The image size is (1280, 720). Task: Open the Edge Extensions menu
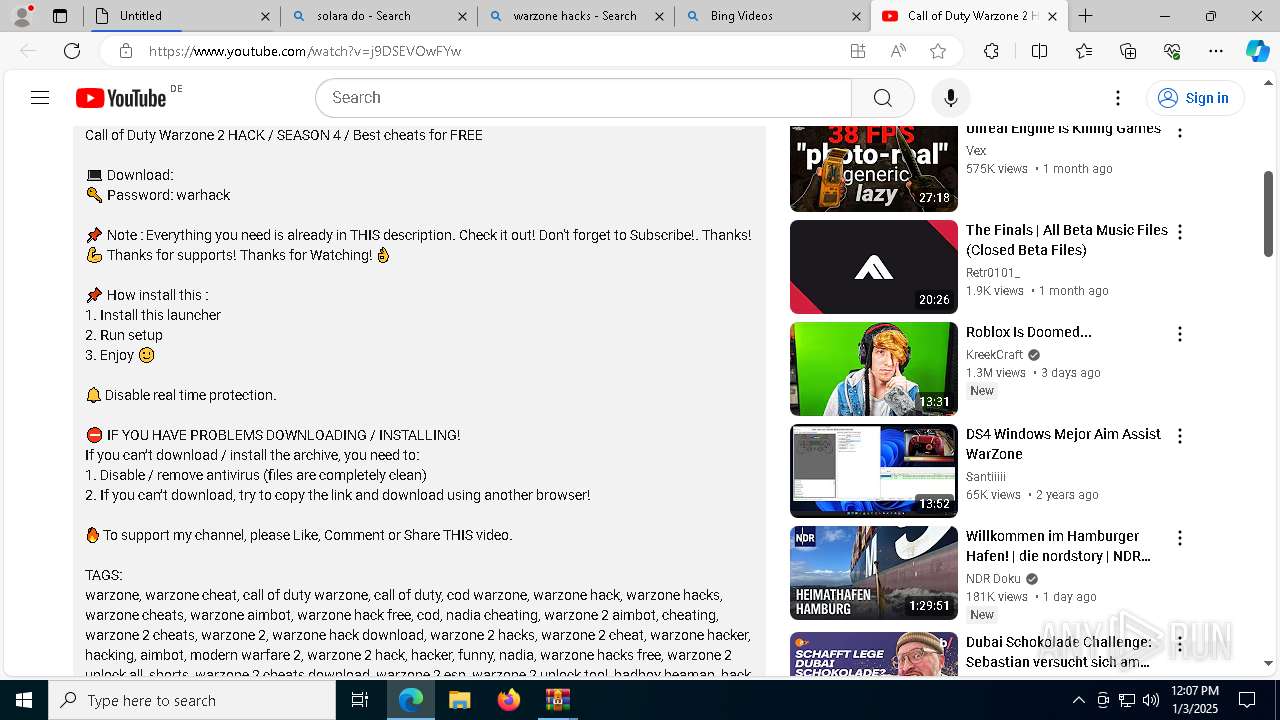991,51
